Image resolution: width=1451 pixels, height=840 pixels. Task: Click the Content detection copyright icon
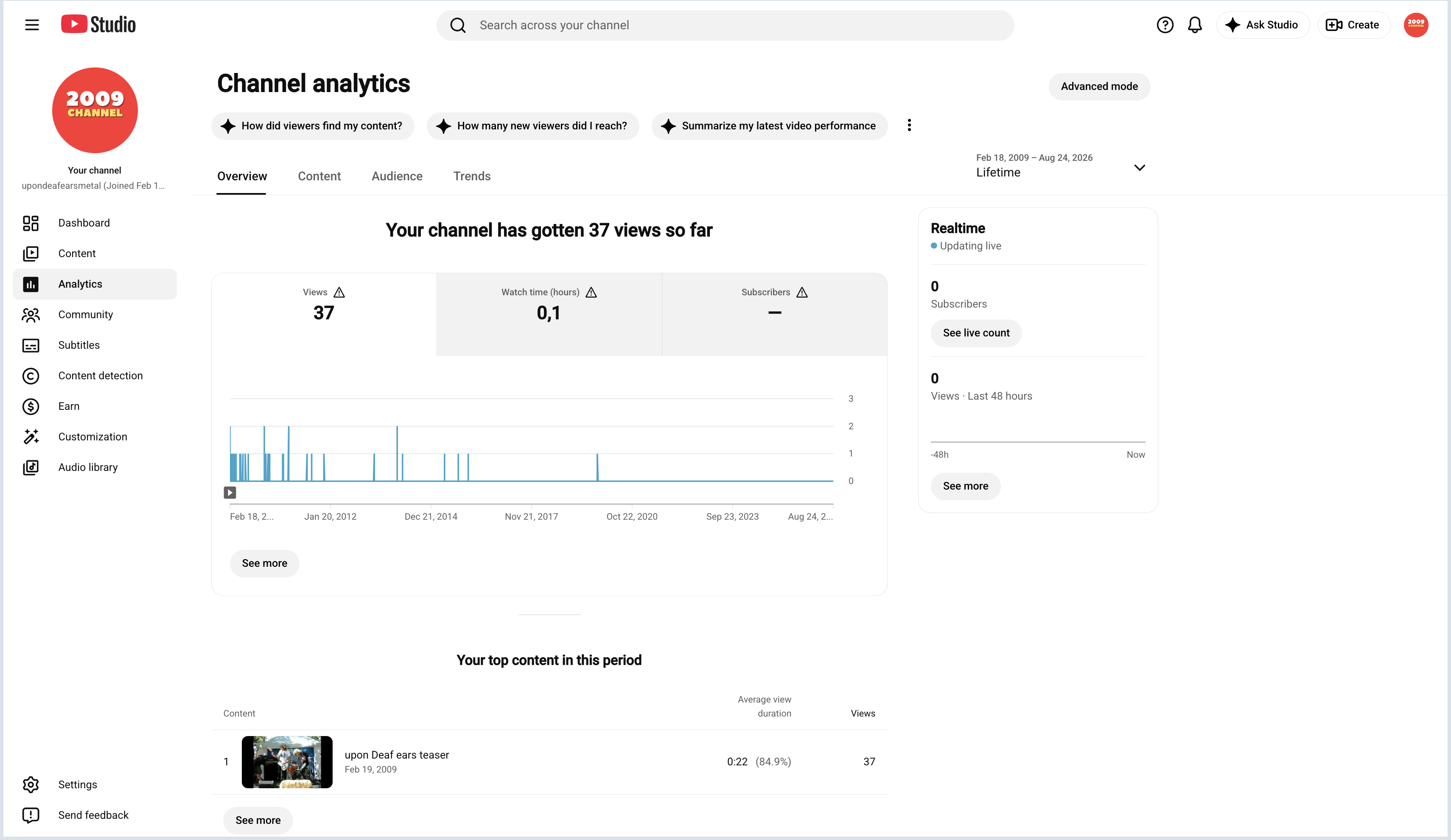(x=31, y=375)
